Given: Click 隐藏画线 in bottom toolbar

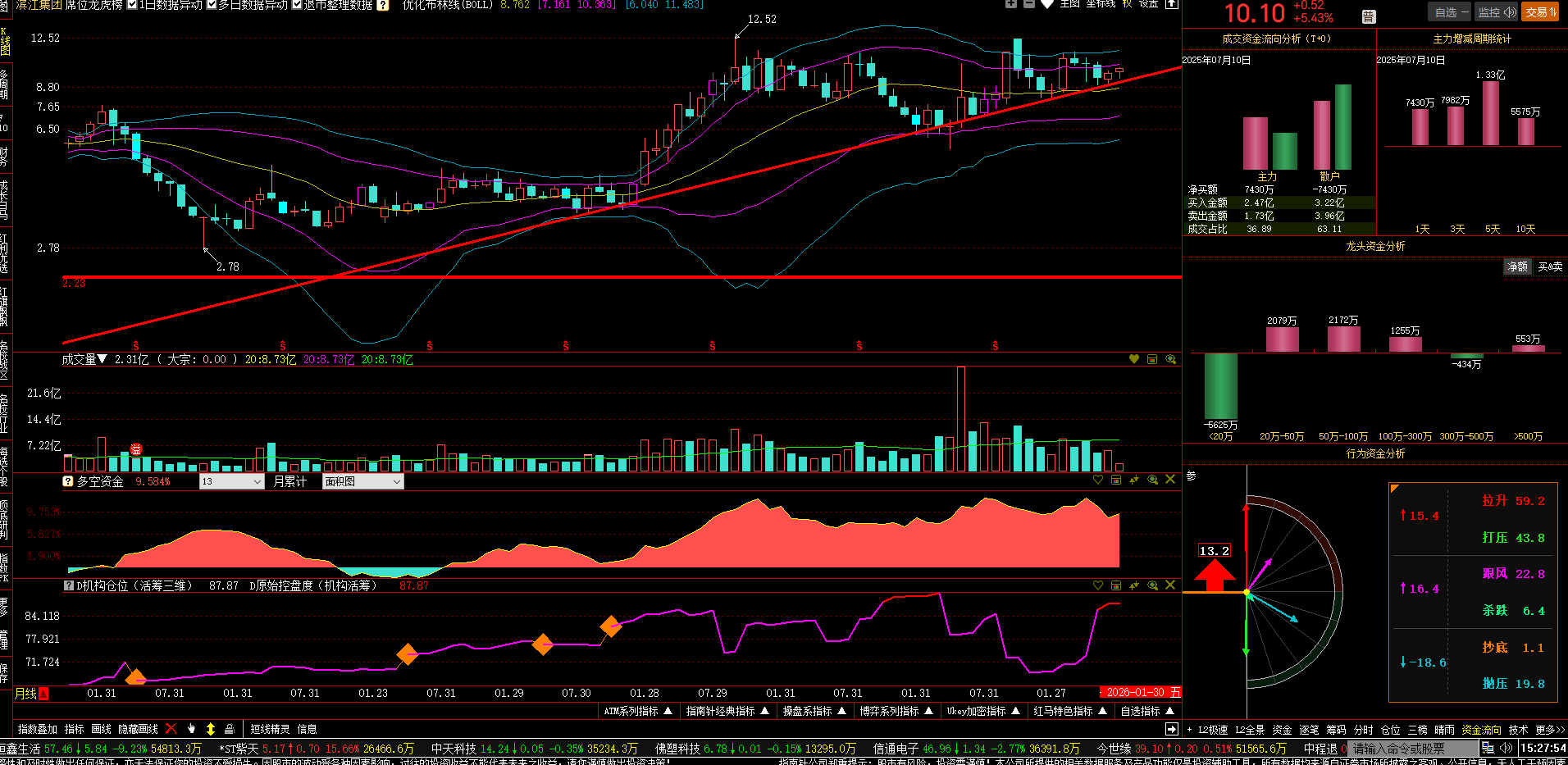Looking at the screenshot, I should click(x=138, y=729).
